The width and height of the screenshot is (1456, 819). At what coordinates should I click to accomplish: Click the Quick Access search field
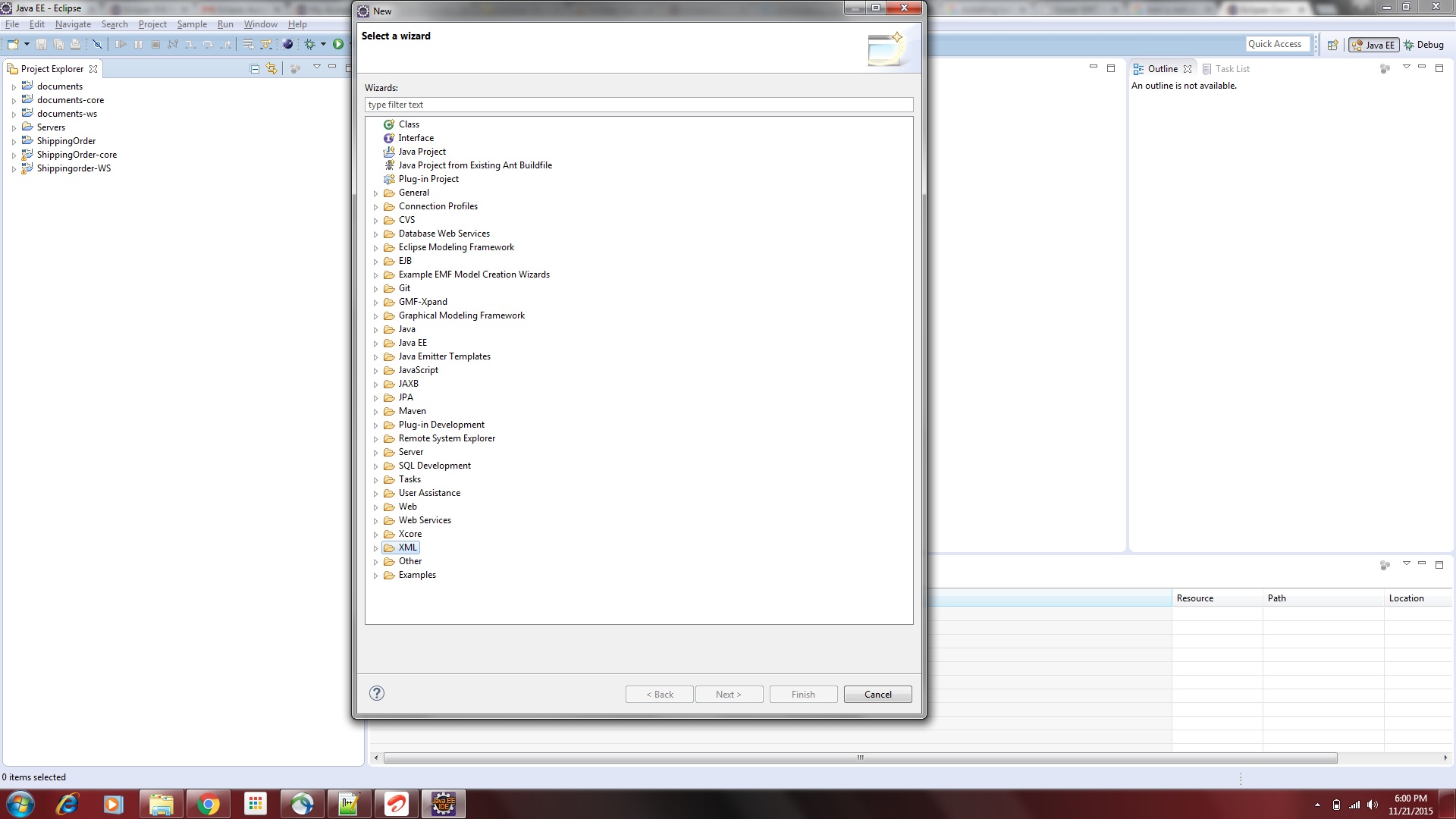[x=1278, y=44]
